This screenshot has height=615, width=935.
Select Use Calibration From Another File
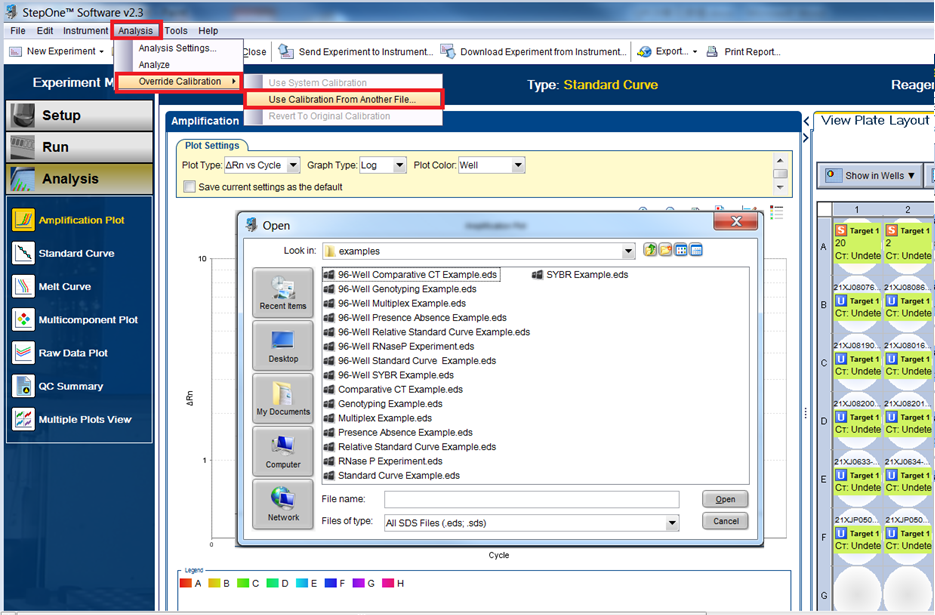click(x=343, y=99)
